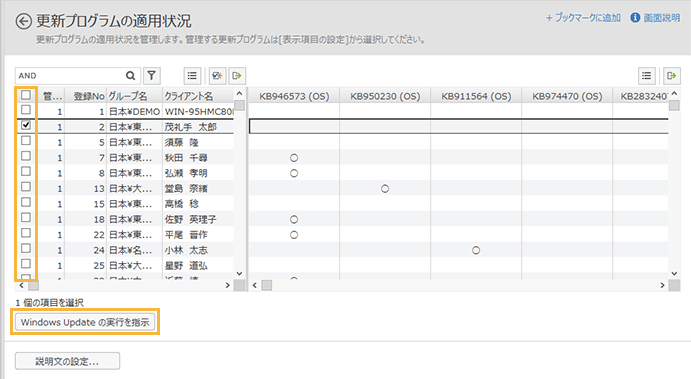This screenshot has width=691, height=379.
Task: Click Windows Update の実行を指示 button
Action: click(x=85, y=322)
